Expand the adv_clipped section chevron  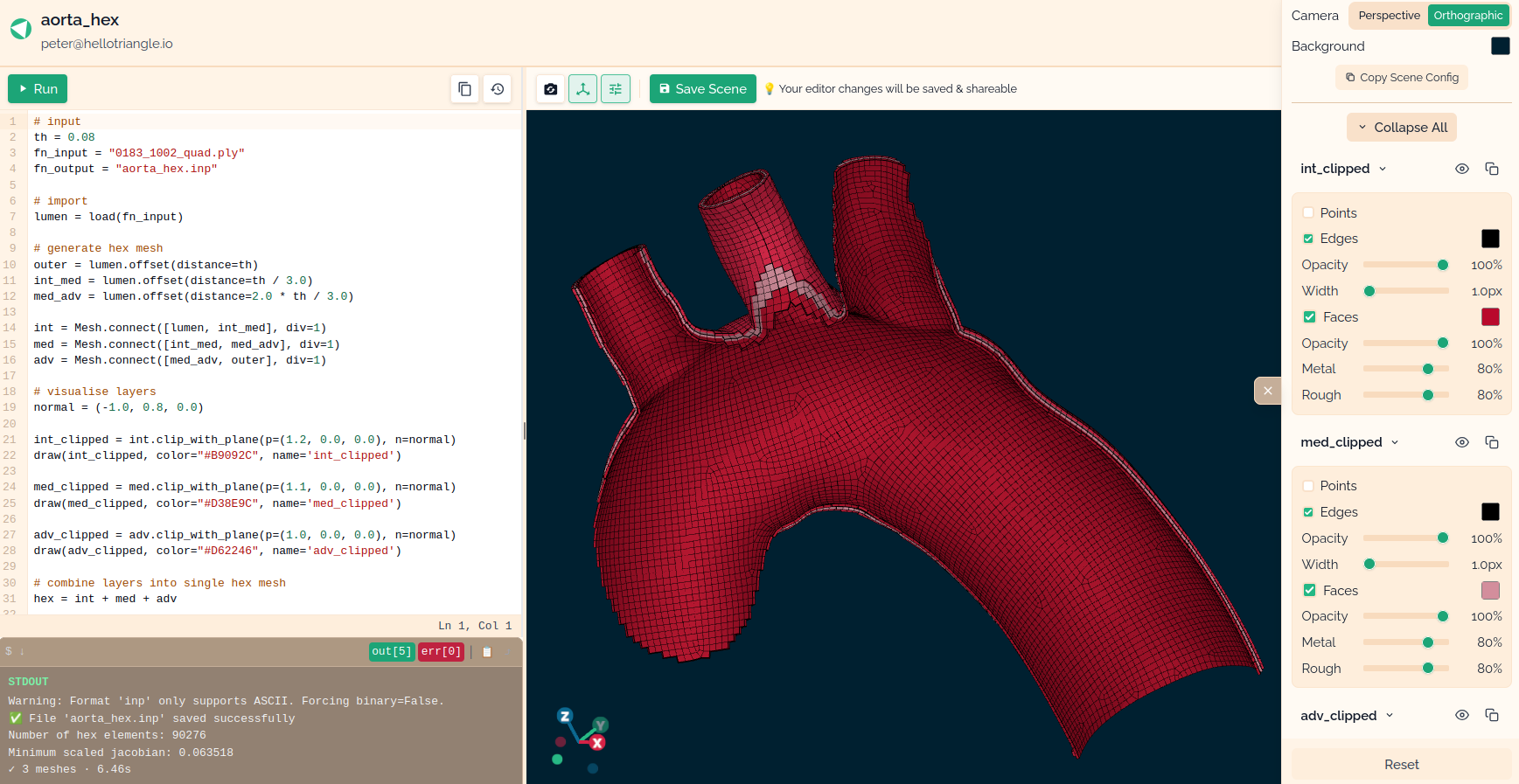tap(1390, 716)
